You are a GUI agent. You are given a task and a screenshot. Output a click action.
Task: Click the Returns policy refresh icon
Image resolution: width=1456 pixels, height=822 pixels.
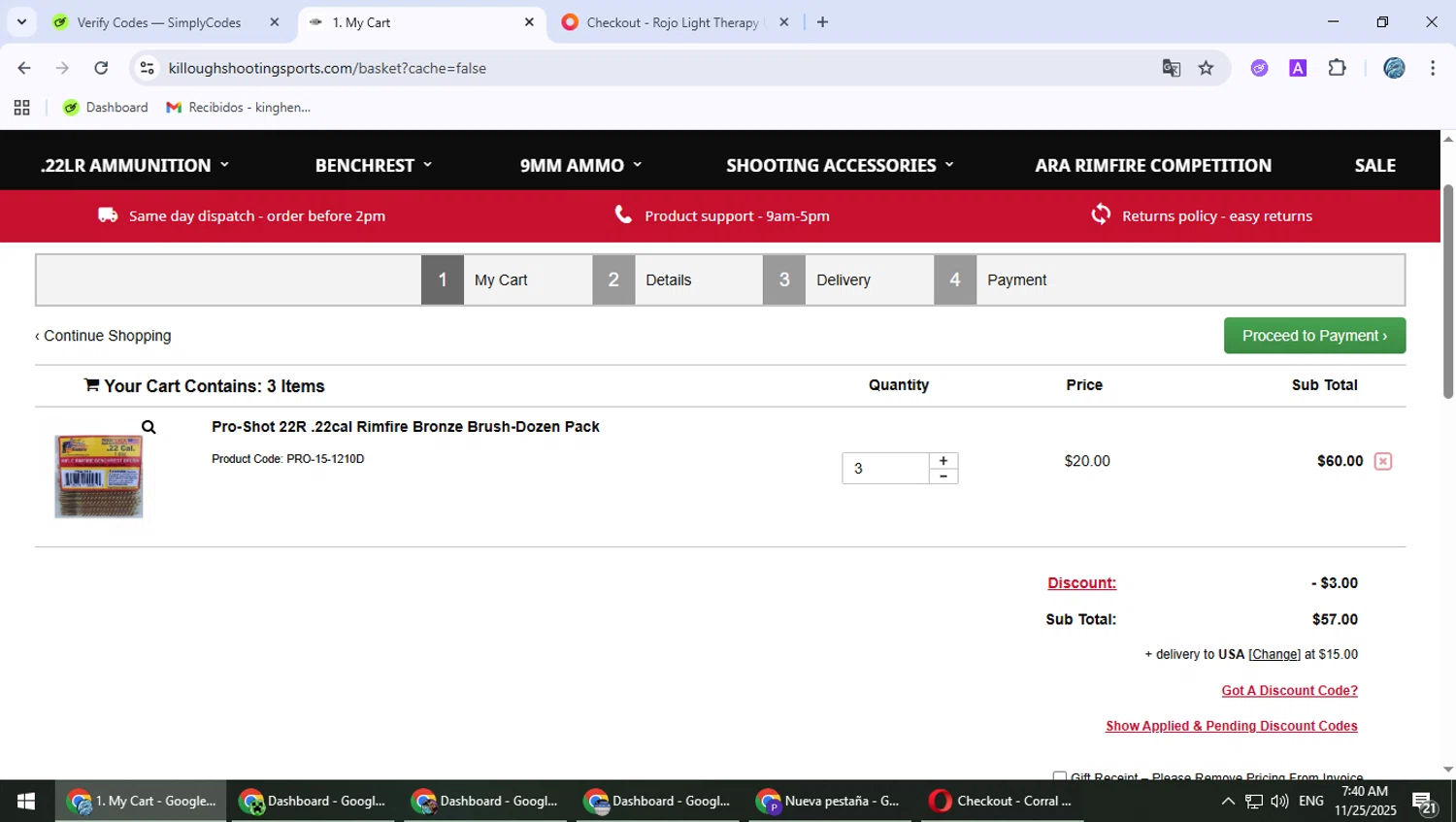[1101, 214]
